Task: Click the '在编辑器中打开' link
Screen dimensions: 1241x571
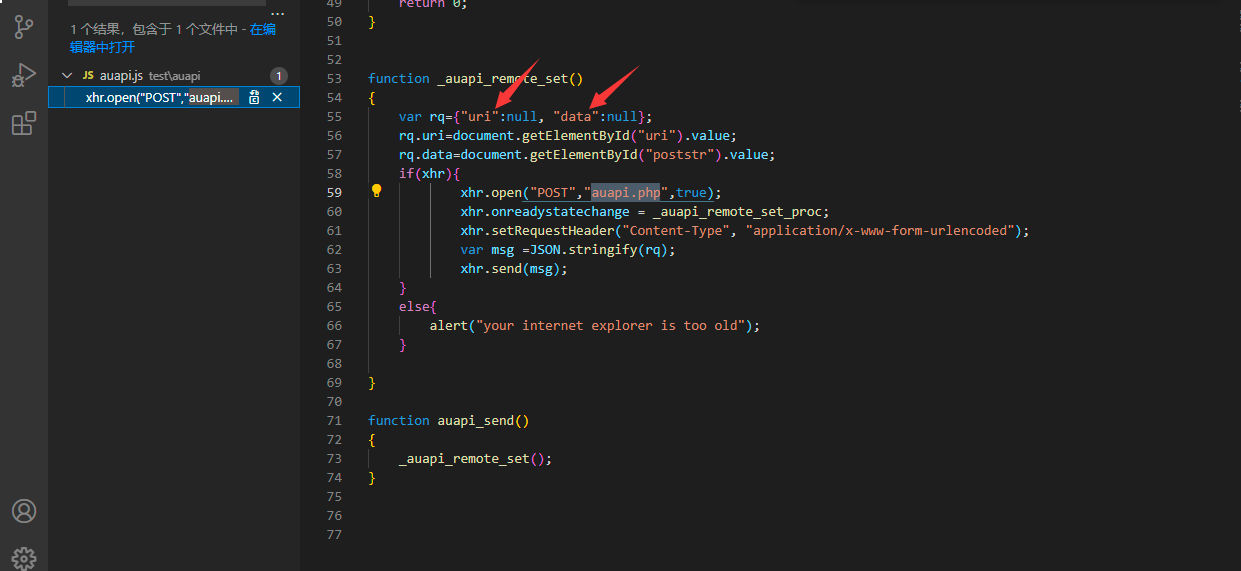Action: click(173, 38)
